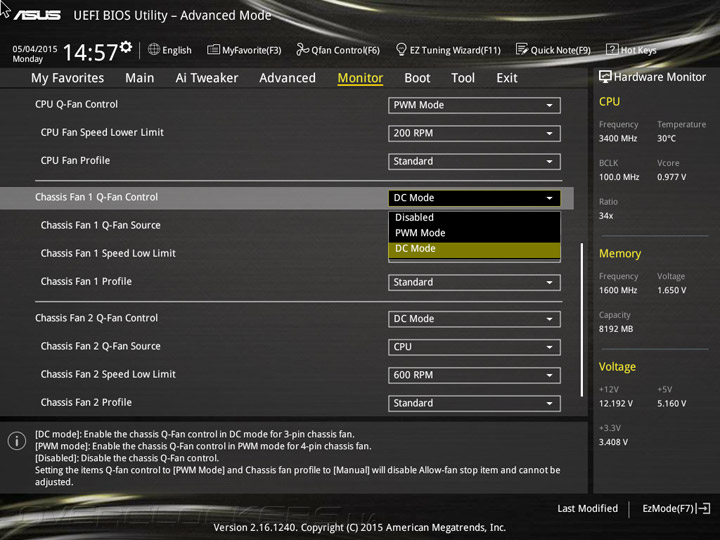Image resolution: width=720 pixels, height=540 pixels.
Task: Choose PWM Mode in the open dropdown list
Action: point(474,233)
